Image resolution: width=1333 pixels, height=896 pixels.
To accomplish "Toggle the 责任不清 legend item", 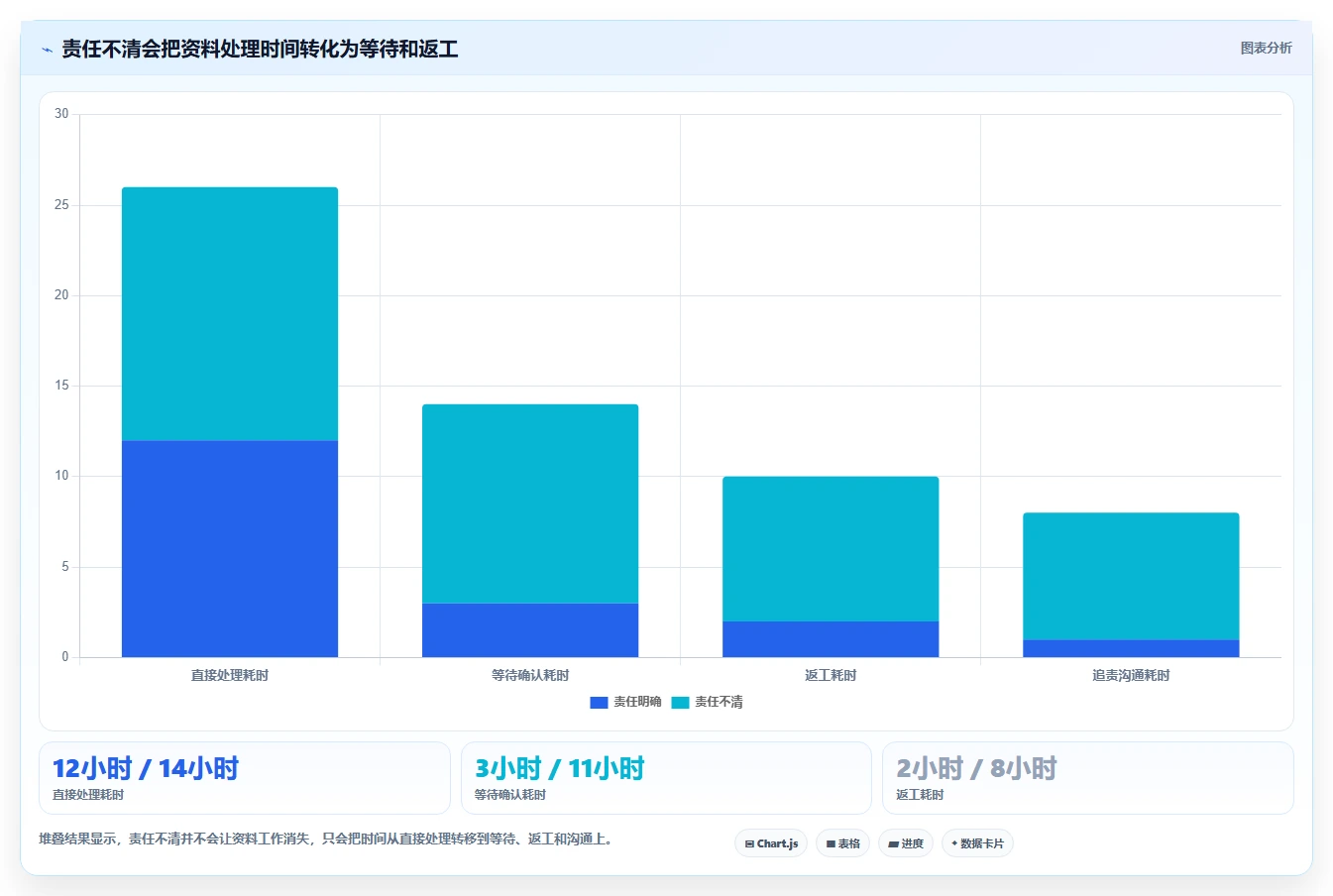I will pyautogui.click(x=707, y=702).
